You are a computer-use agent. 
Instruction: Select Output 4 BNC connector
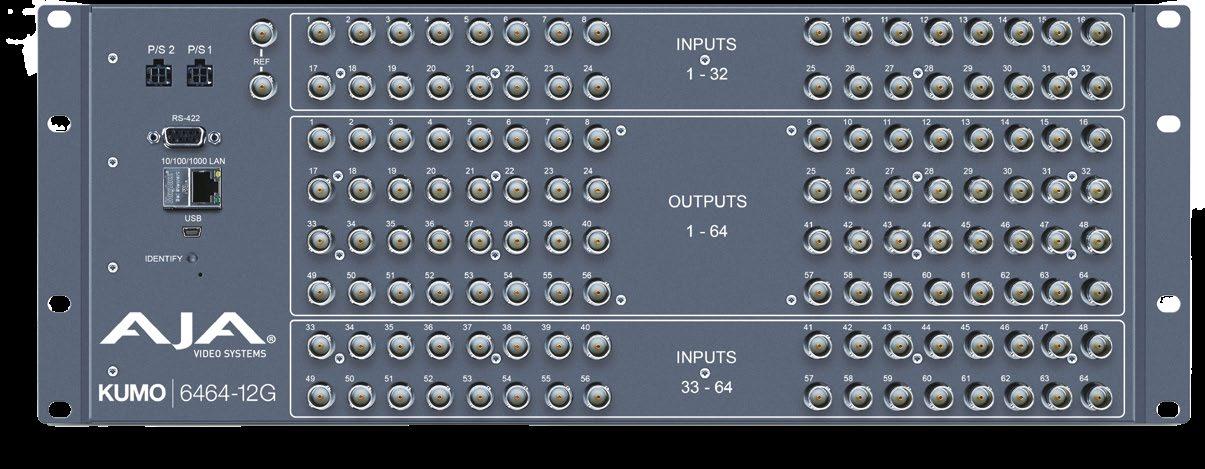pos(439,138)
